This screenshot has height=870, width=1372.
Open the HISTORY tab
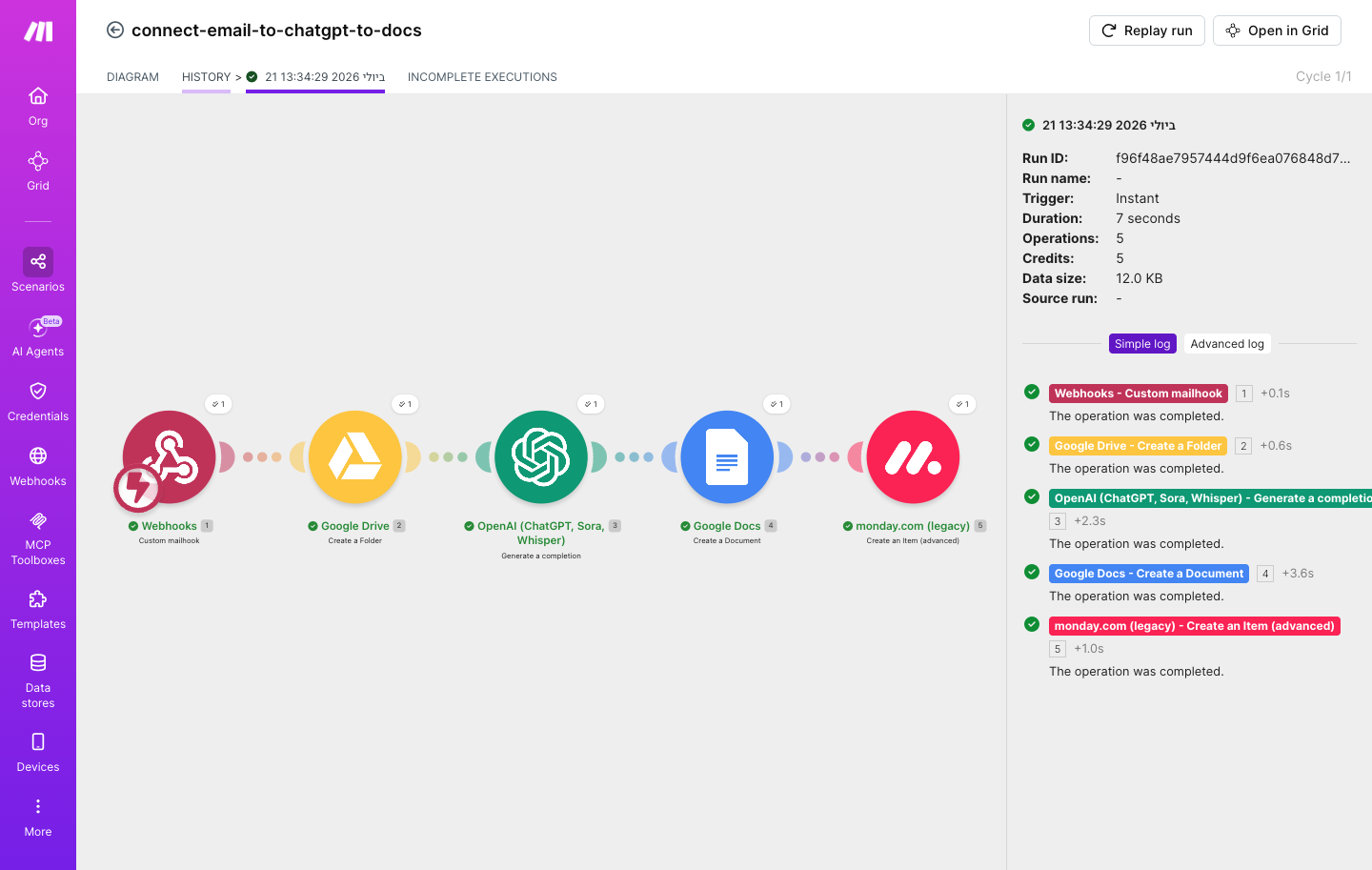pyautogui.click(x=206, y=77)
